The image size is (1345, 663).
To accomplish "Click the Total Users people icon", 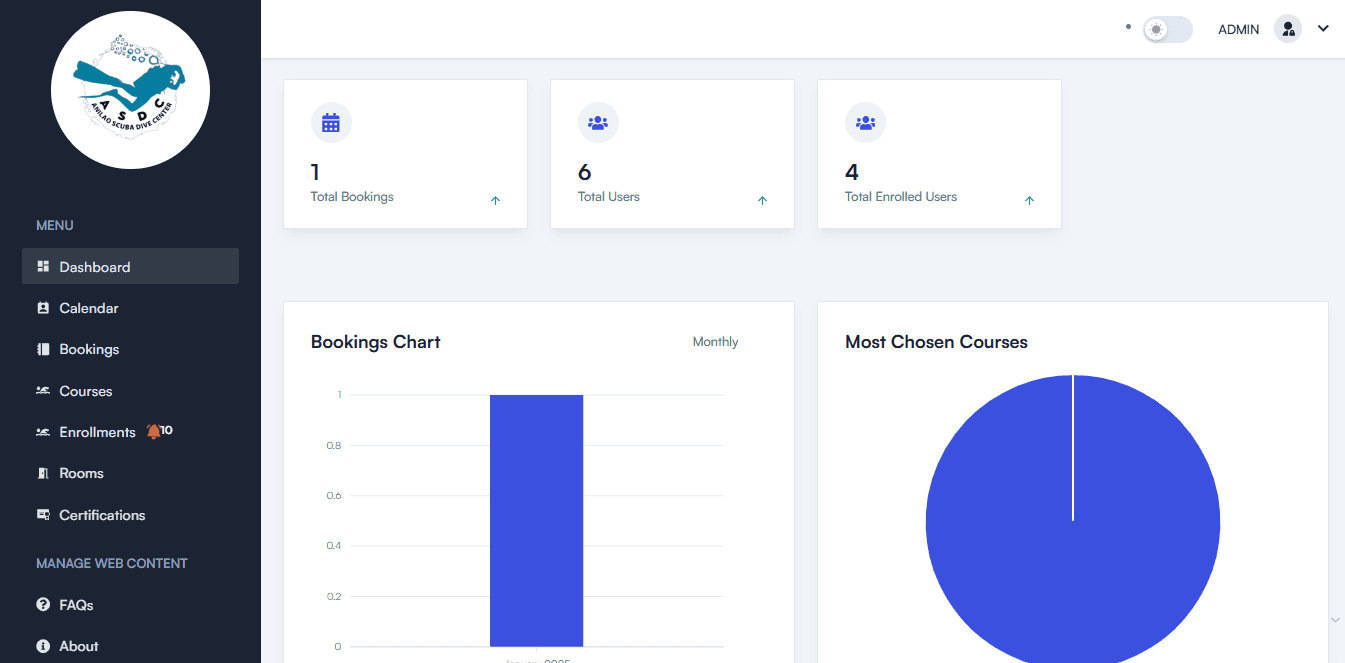I will tap(598, 123).
